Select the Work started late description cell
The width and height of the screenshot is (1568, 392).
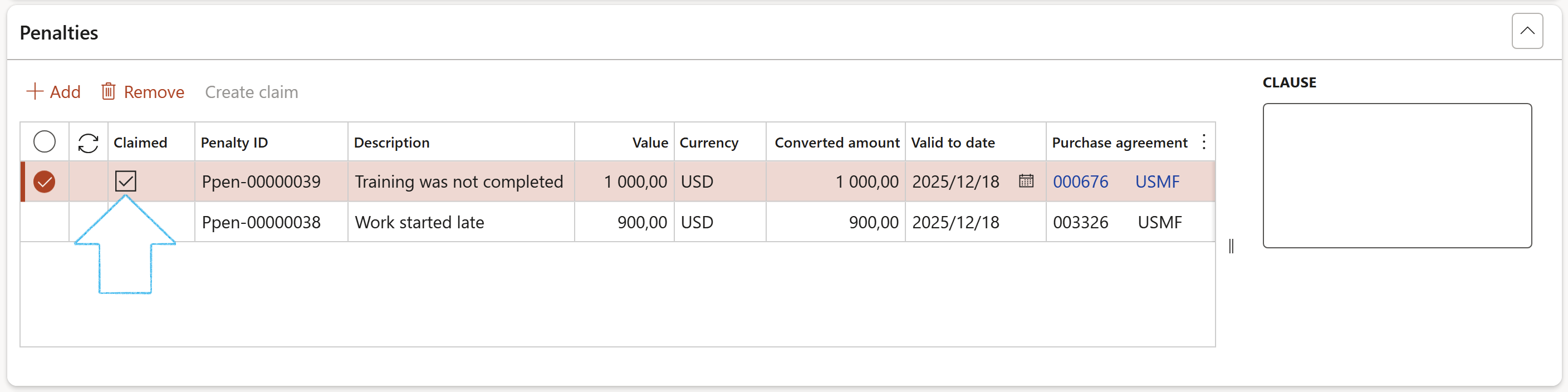point(419,223)
